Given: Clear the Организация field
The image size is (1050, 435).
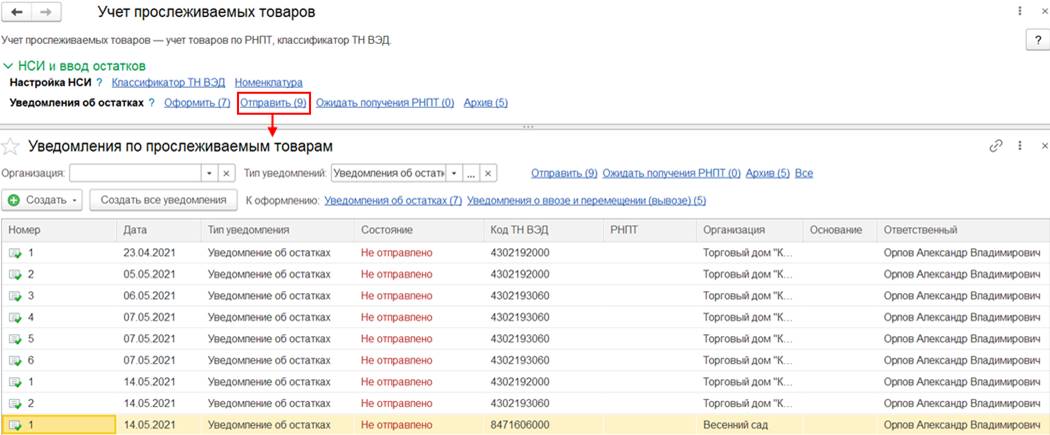Looking at the screenshot, I should pos(226,173).
